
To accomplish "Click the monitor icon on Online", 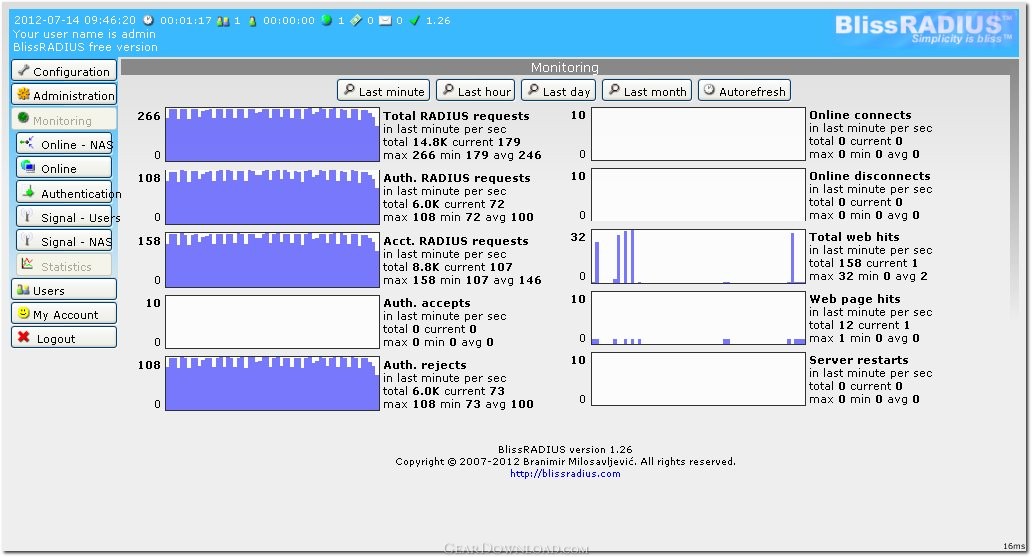I will (x=28, y=167).
